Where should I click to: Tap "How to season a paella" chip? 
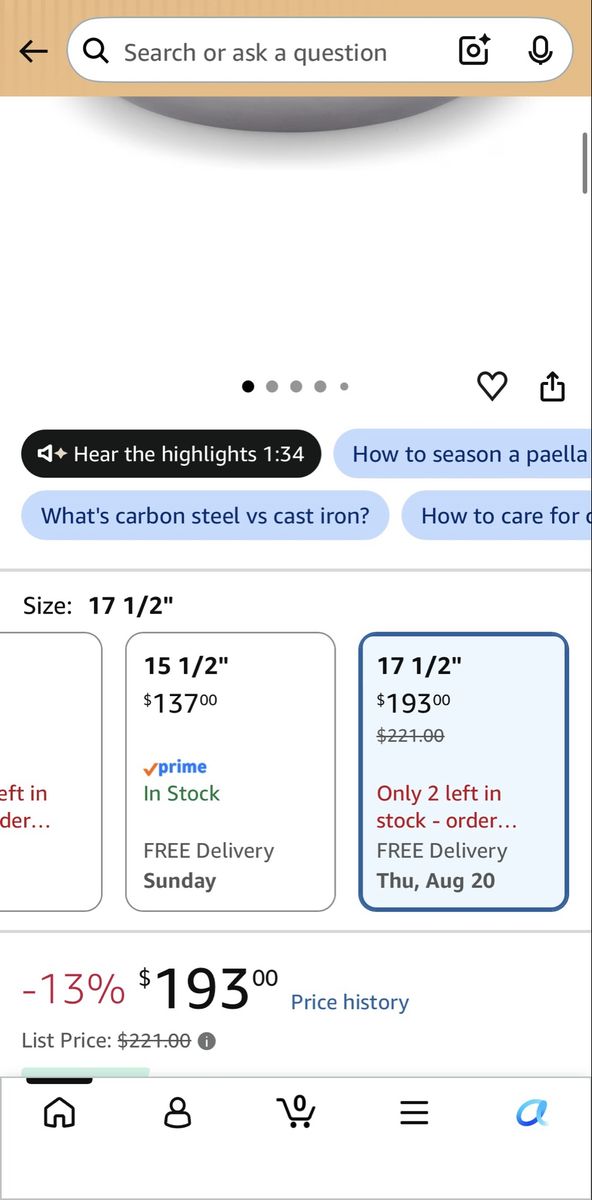463,454
